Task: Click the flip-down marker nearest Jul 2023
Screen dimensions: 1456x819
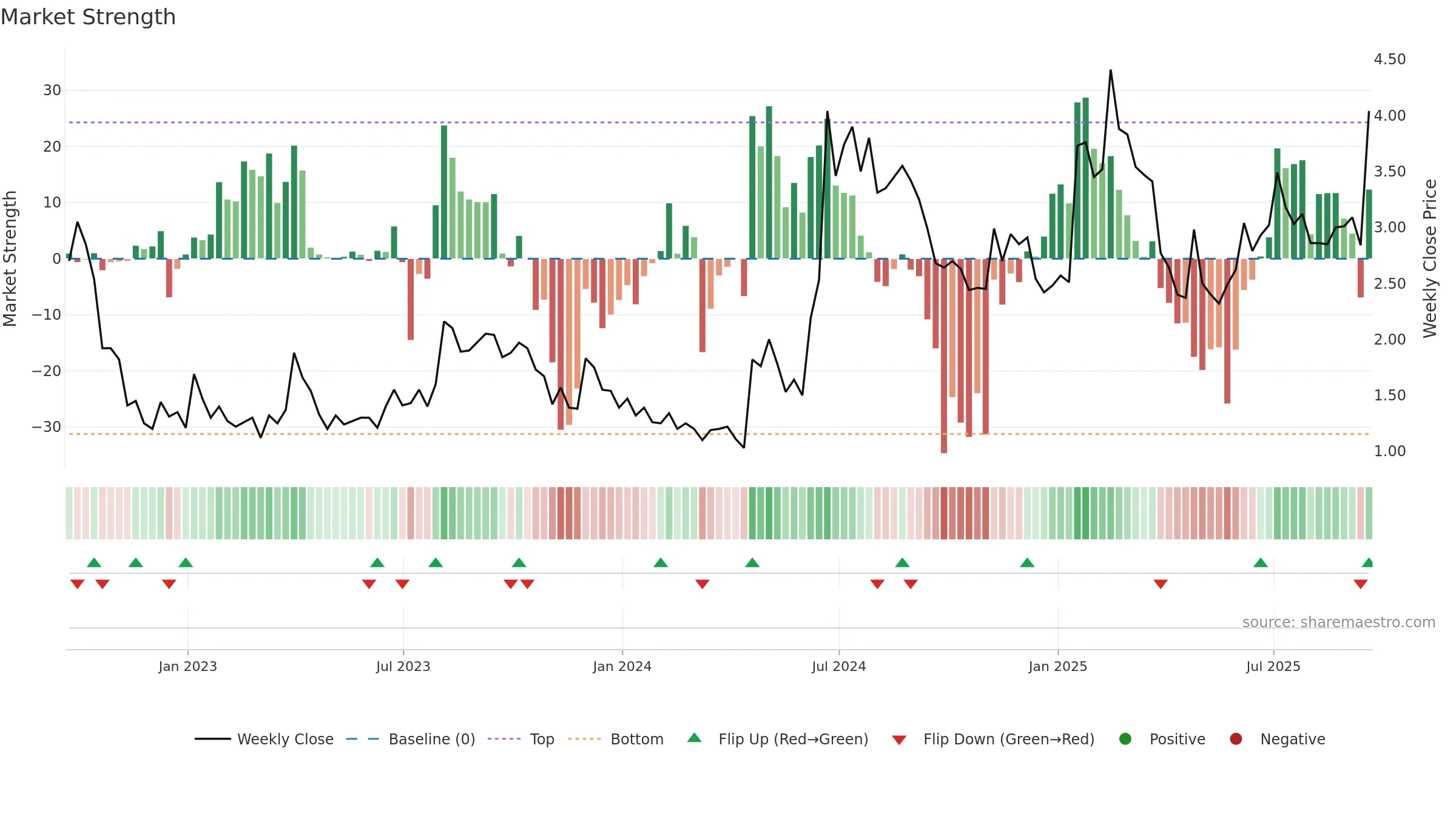Action: tap(402, 584)
